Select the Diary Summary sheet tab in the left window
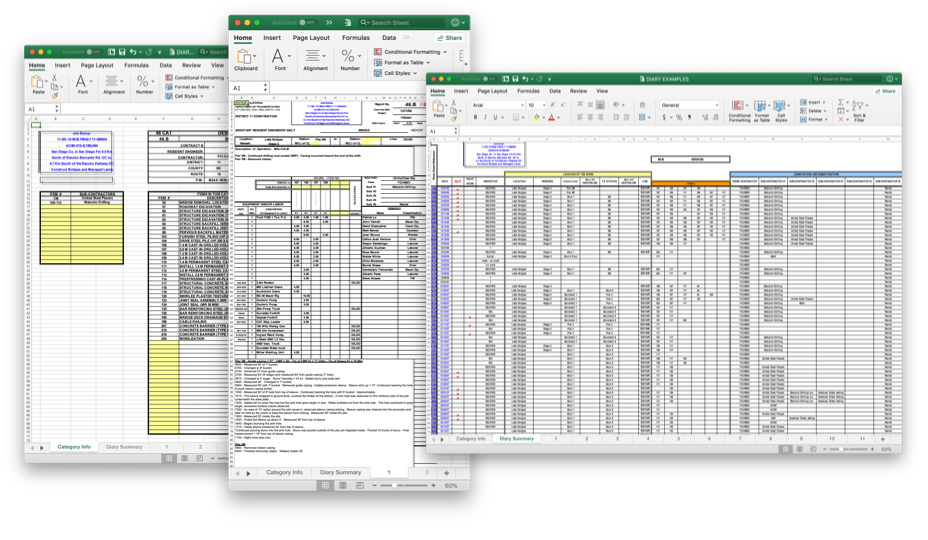The image size is (928, 540). (124, 447)
